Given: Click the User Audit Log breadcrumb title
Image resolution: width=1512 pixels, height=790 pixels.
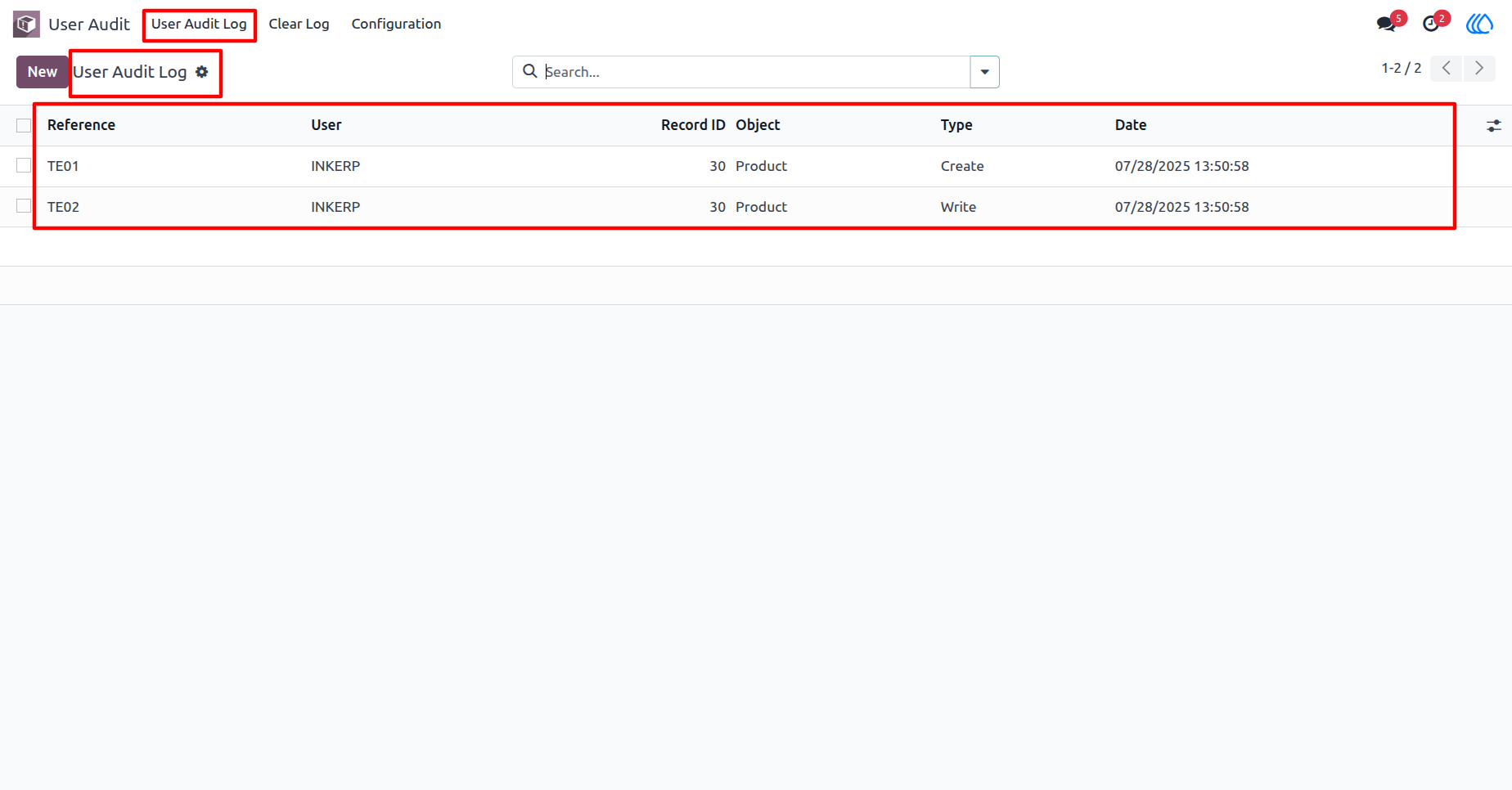Looking at the screenshot, I should [130, 72].
